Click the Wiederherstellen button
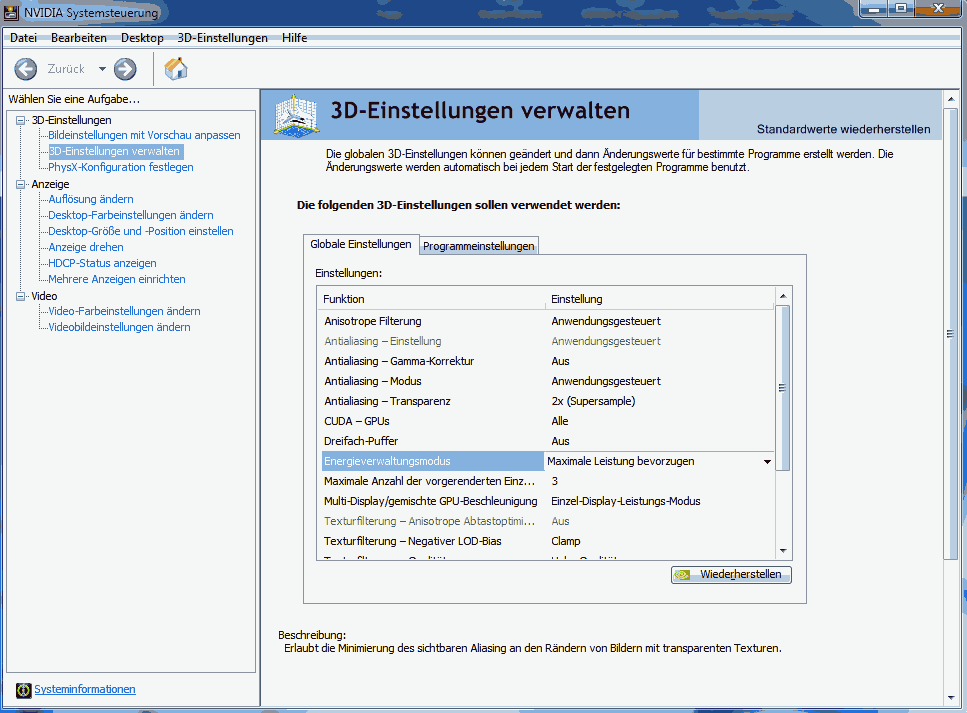The width and height of the screenshot is (967, 713). click(731, 574)
